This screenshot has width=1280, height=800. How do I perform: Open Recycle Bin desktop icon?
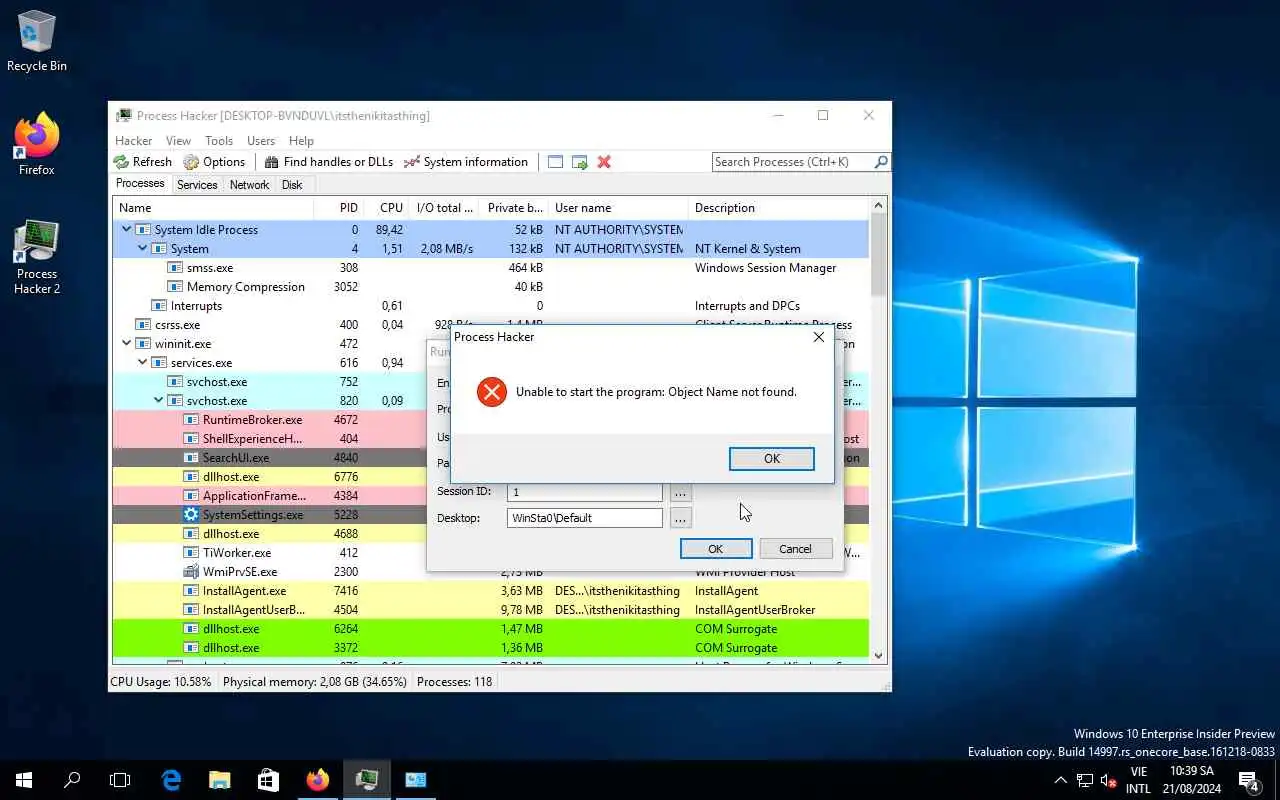[37, 41]
